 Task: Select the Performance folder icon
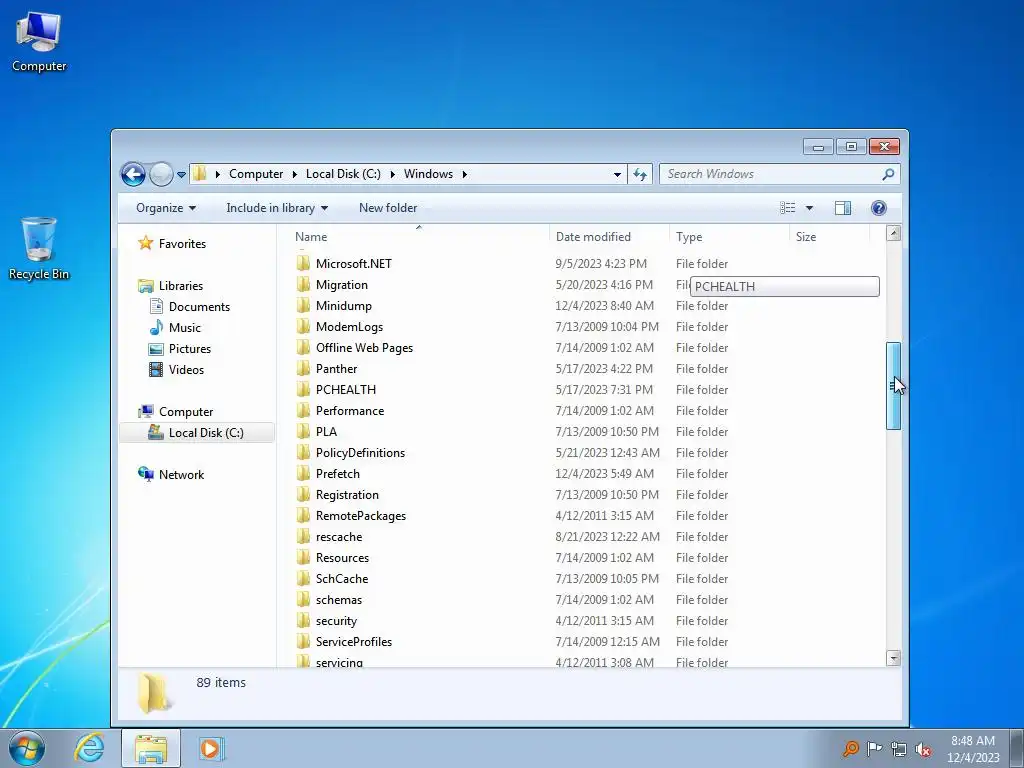303,411
